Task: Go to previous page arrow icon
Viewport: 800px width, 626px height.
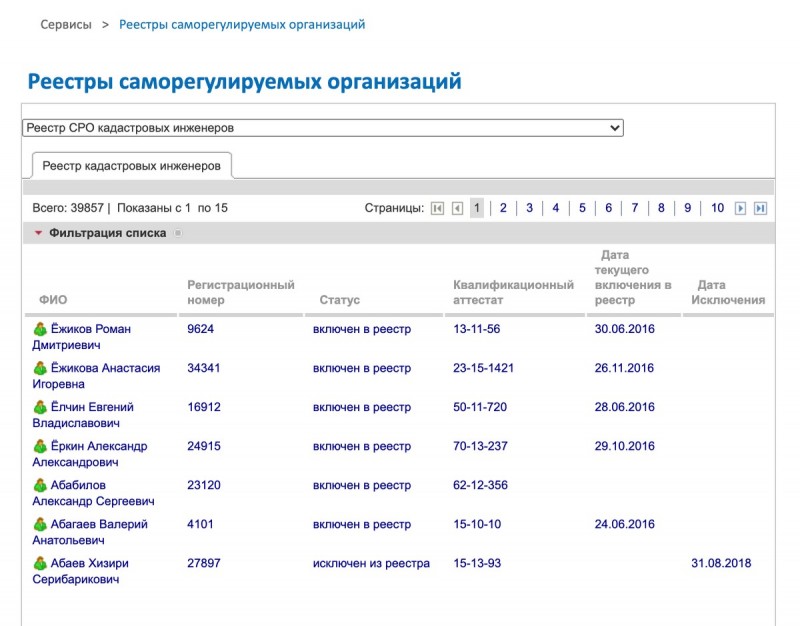Action: point(457,208)
